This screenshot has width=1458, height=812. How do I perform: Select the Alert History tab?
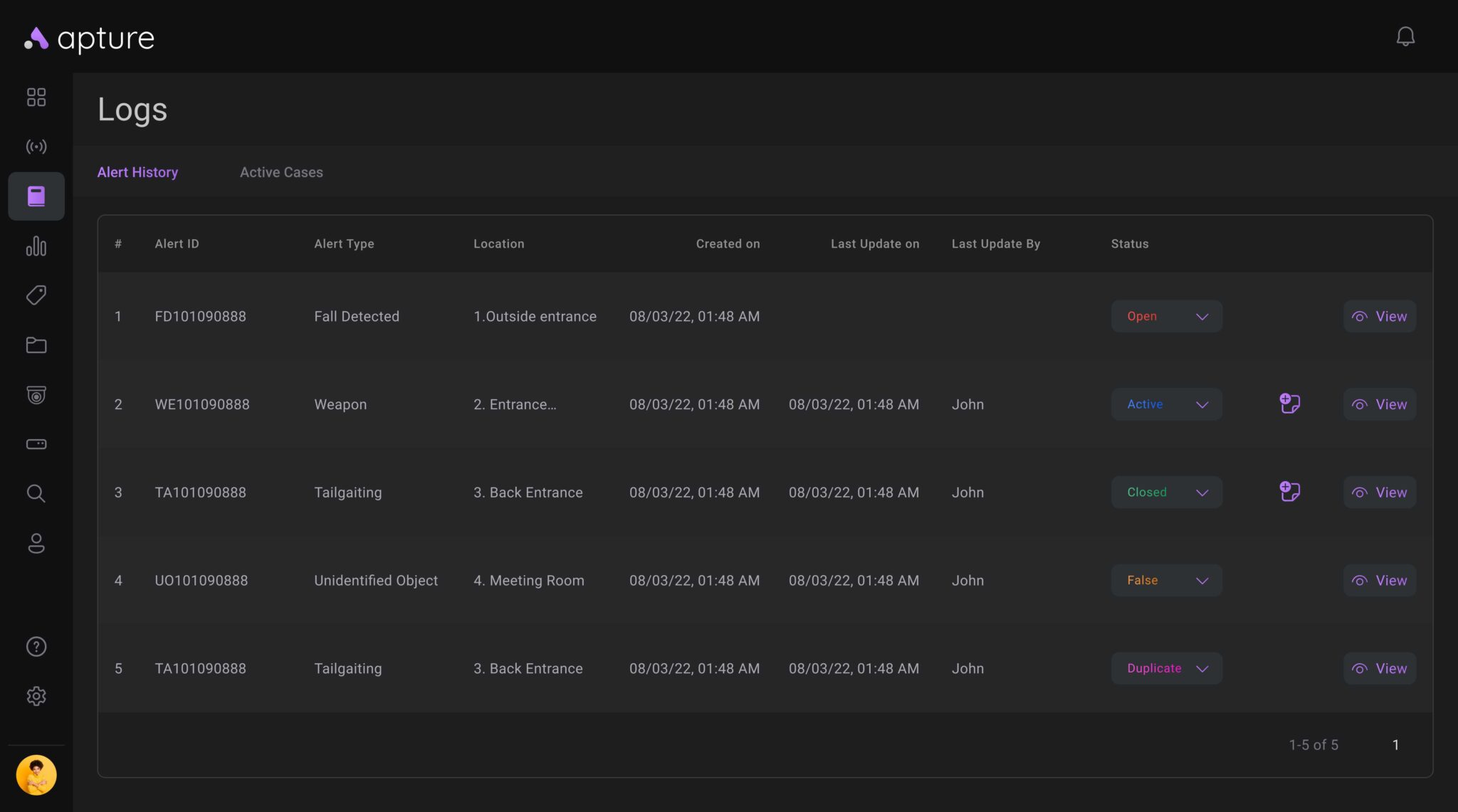click(x=137, y=172)
